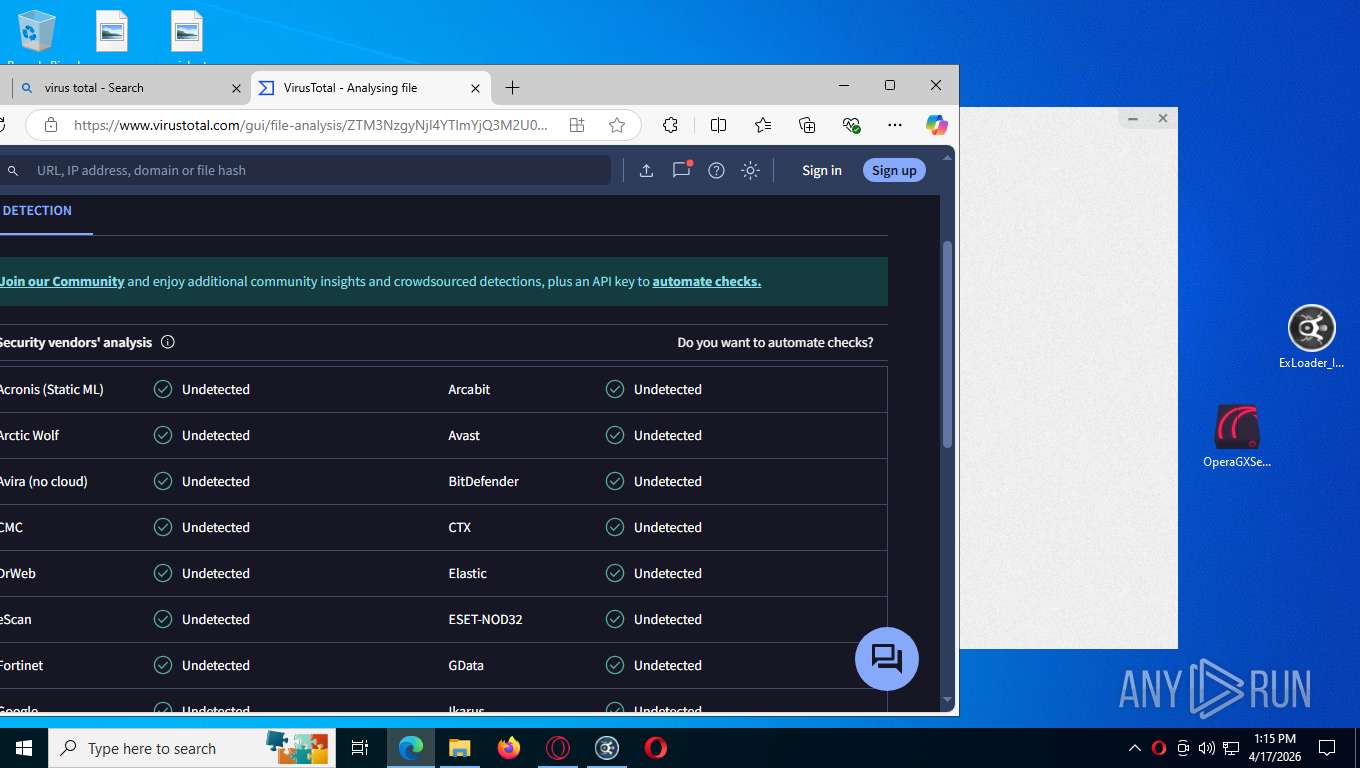This screenshot has width=1360, height=768.
Task: Click the Sign in link
Action: (x=822, y=171)
